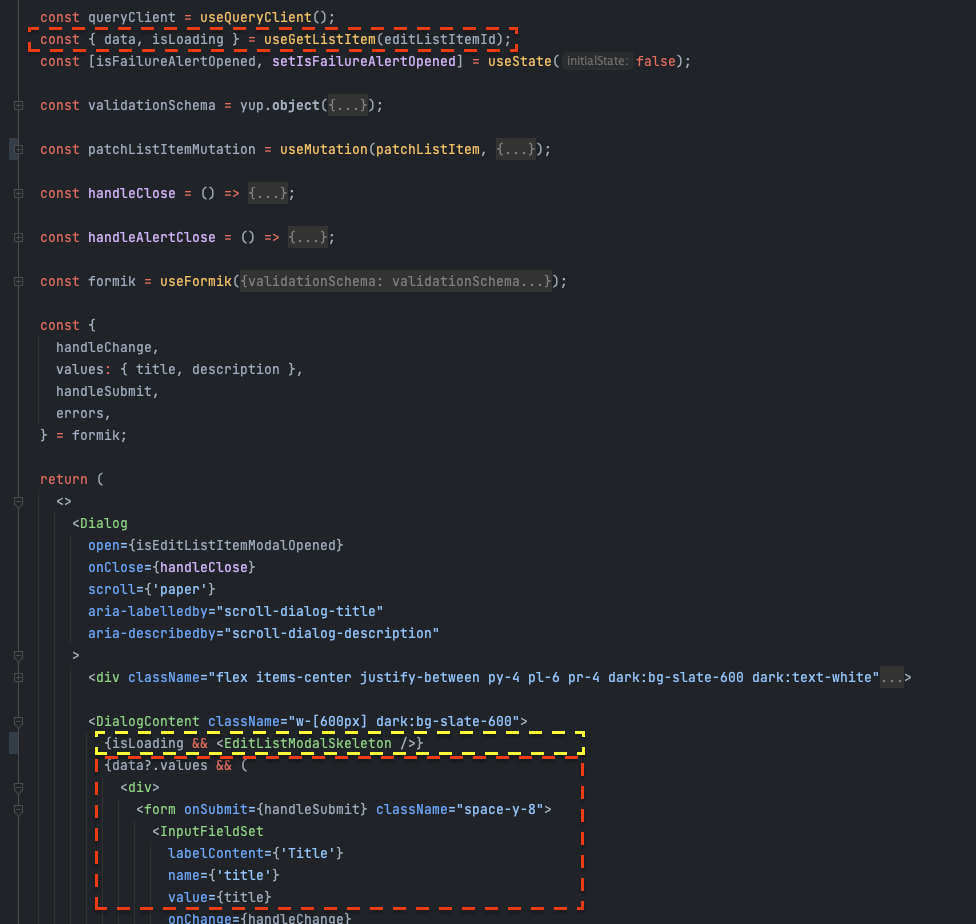Click the fold marker beside the useFormik line

(18, 280)
